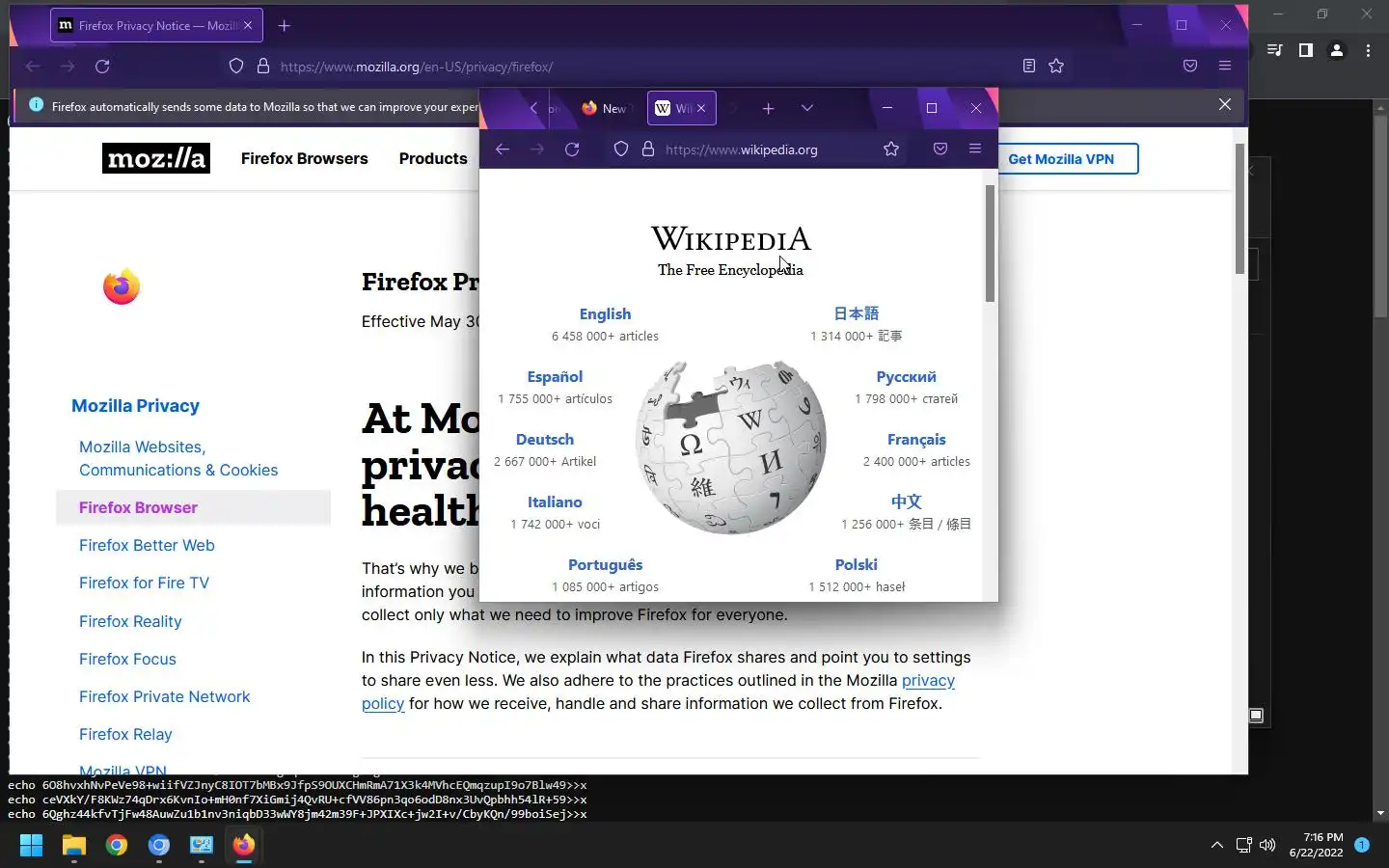Go back in the Wikipedia window
This screenshot has height=868, width=1389.
[x=502, y=149]
